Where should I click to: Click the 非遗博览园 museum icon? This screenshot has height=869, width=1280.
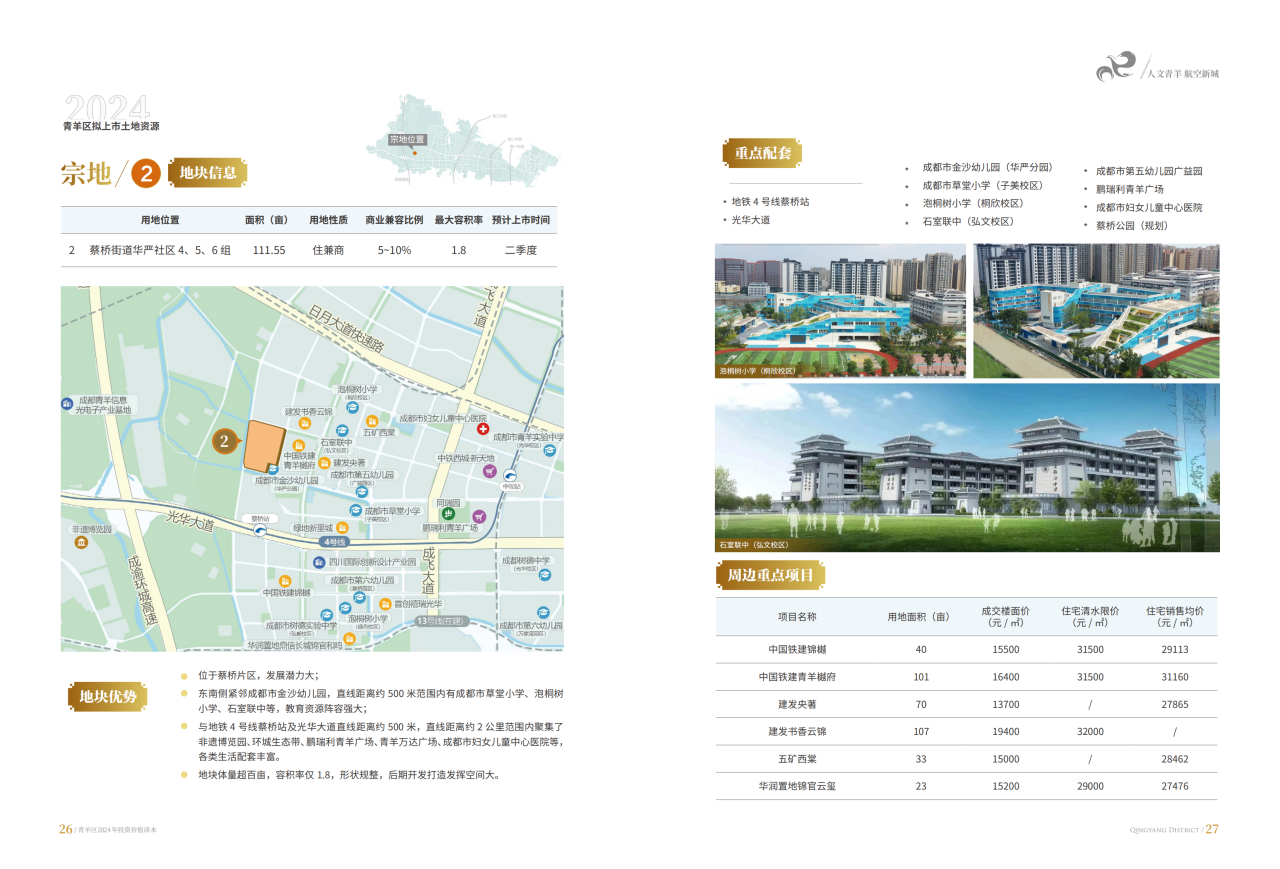82,543
